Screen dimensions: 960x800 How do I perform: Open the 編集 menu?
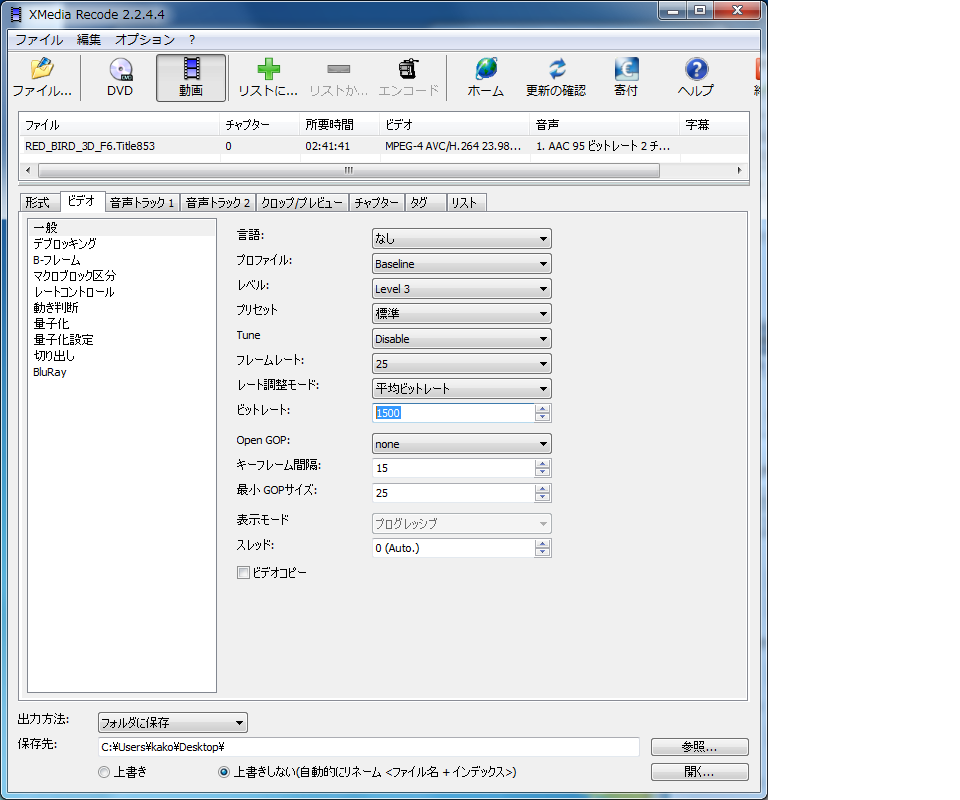pyautogui.click(x=89, y=40)
